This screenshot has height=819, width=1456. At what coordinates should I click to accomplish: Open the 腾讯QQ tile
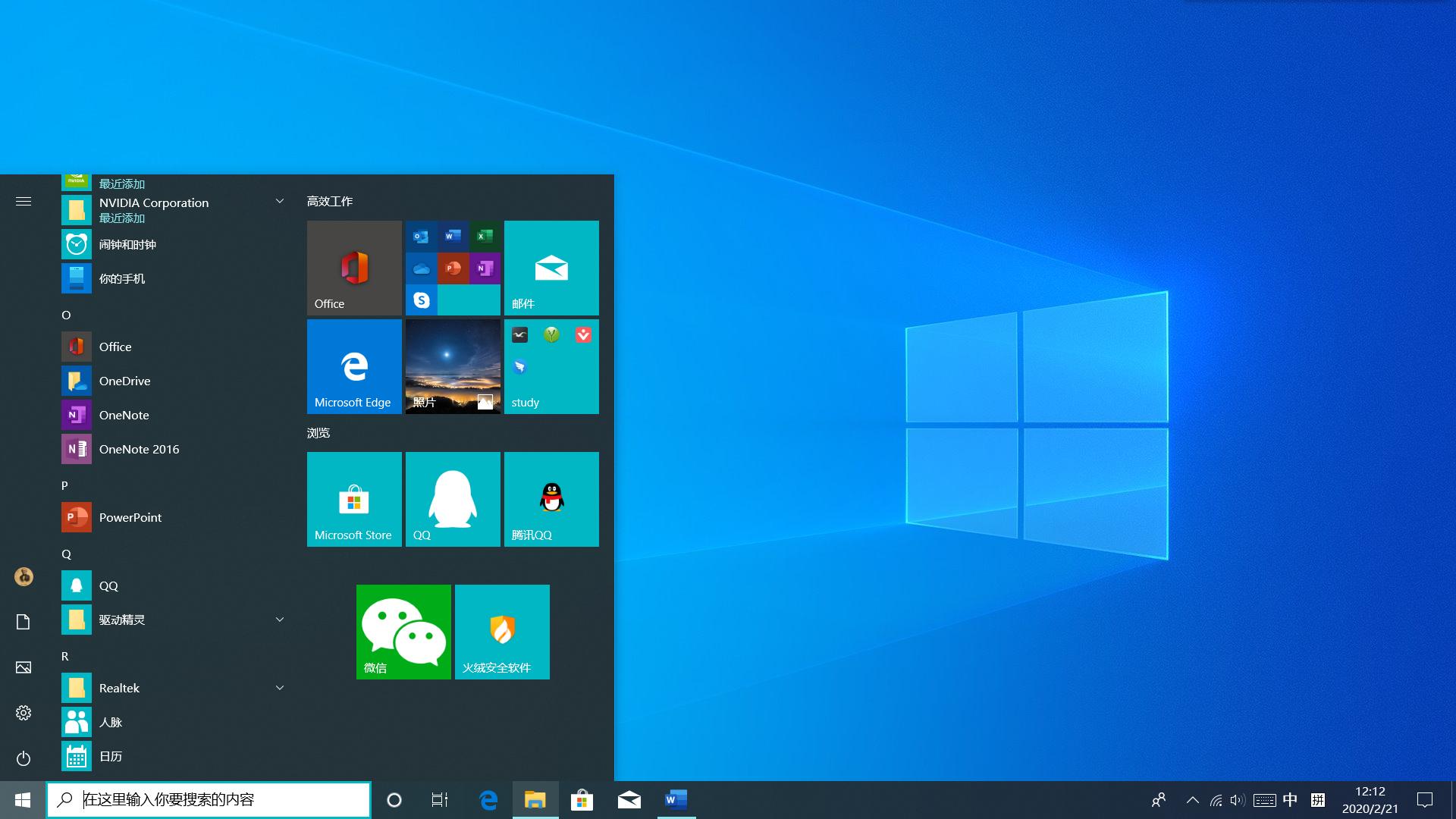pyautogui.click(x=551, y=498)
